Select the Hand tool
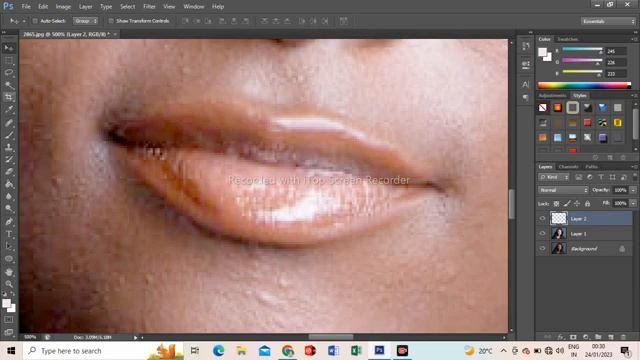 (x=9, y=271)
